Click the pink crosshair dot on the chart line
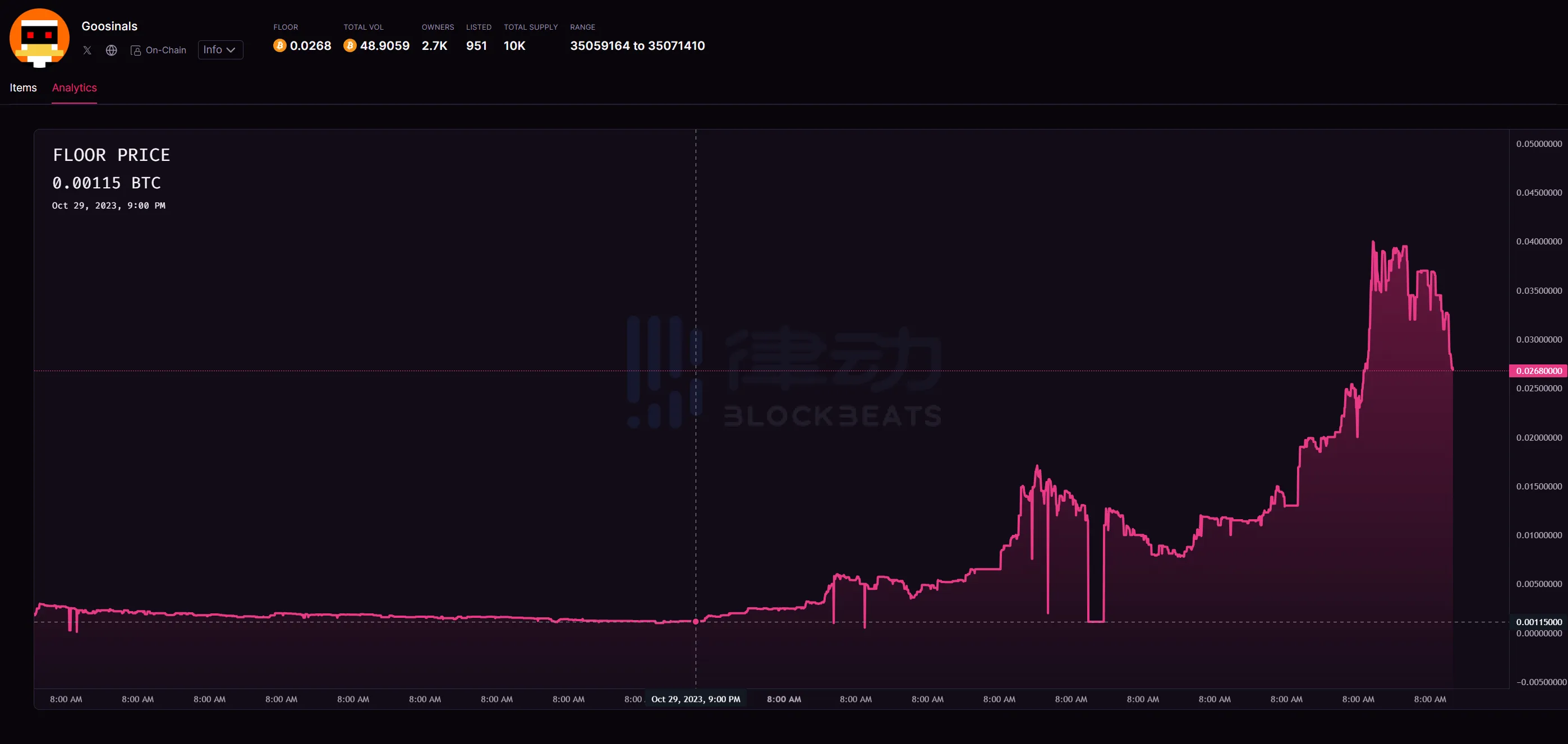The width and height of the screenshot is (1568, 744). click(696, 622)
